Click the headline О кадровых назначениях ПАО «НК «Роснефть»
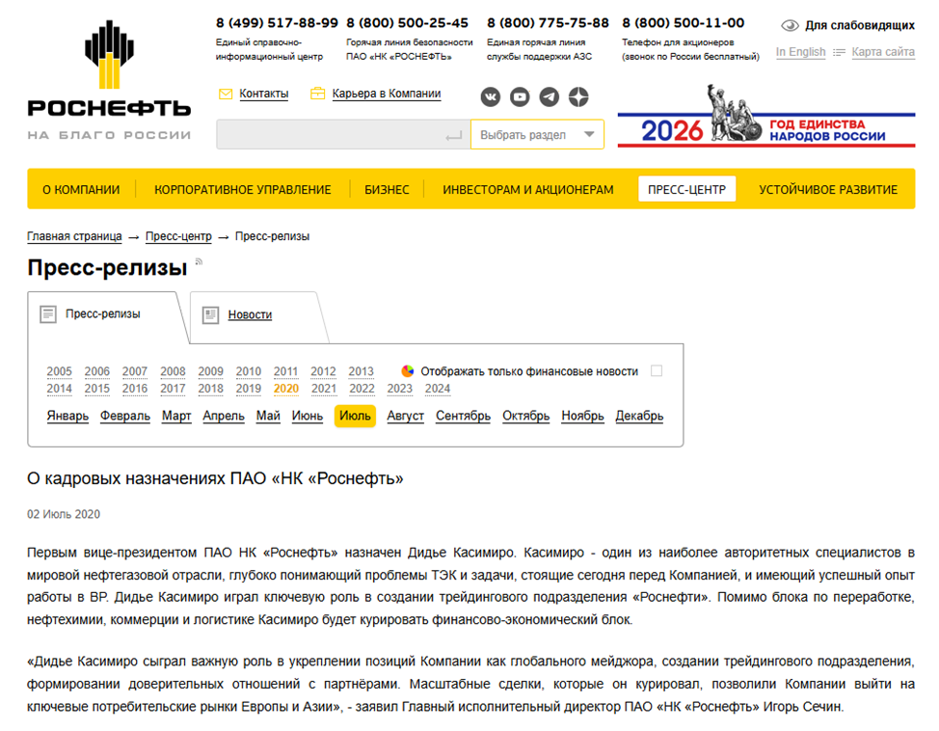 coord(215,479)
